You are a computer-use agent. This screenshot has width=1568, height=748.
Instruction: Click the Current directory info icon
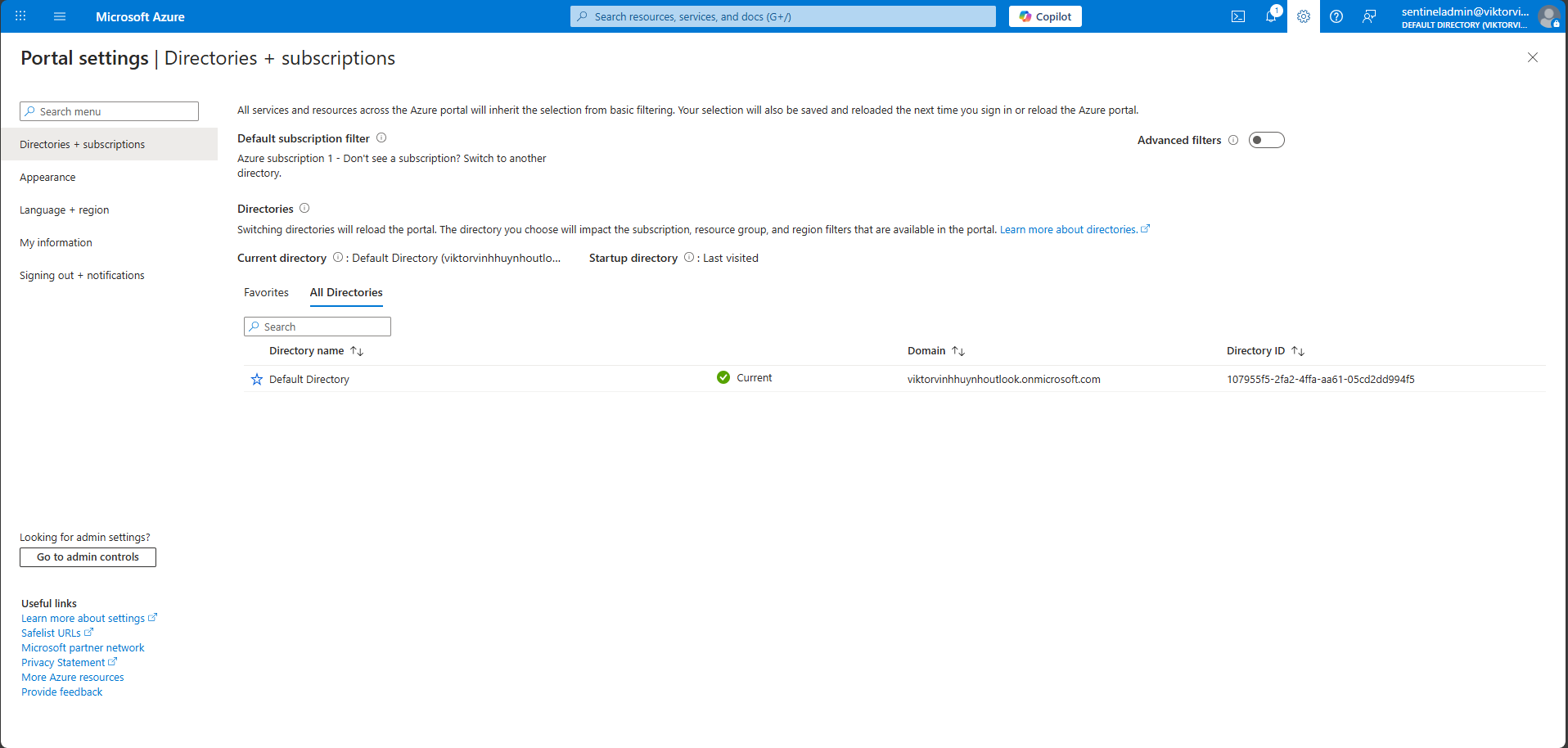(x=338, y=258)
